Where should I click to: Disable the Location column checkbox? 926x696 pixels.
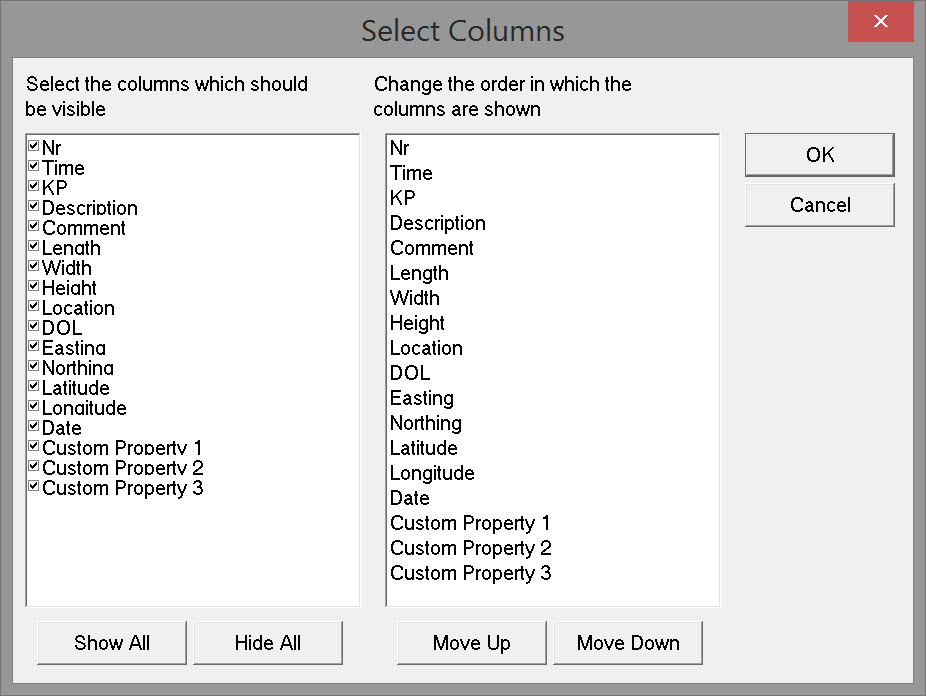pos(34,306)
